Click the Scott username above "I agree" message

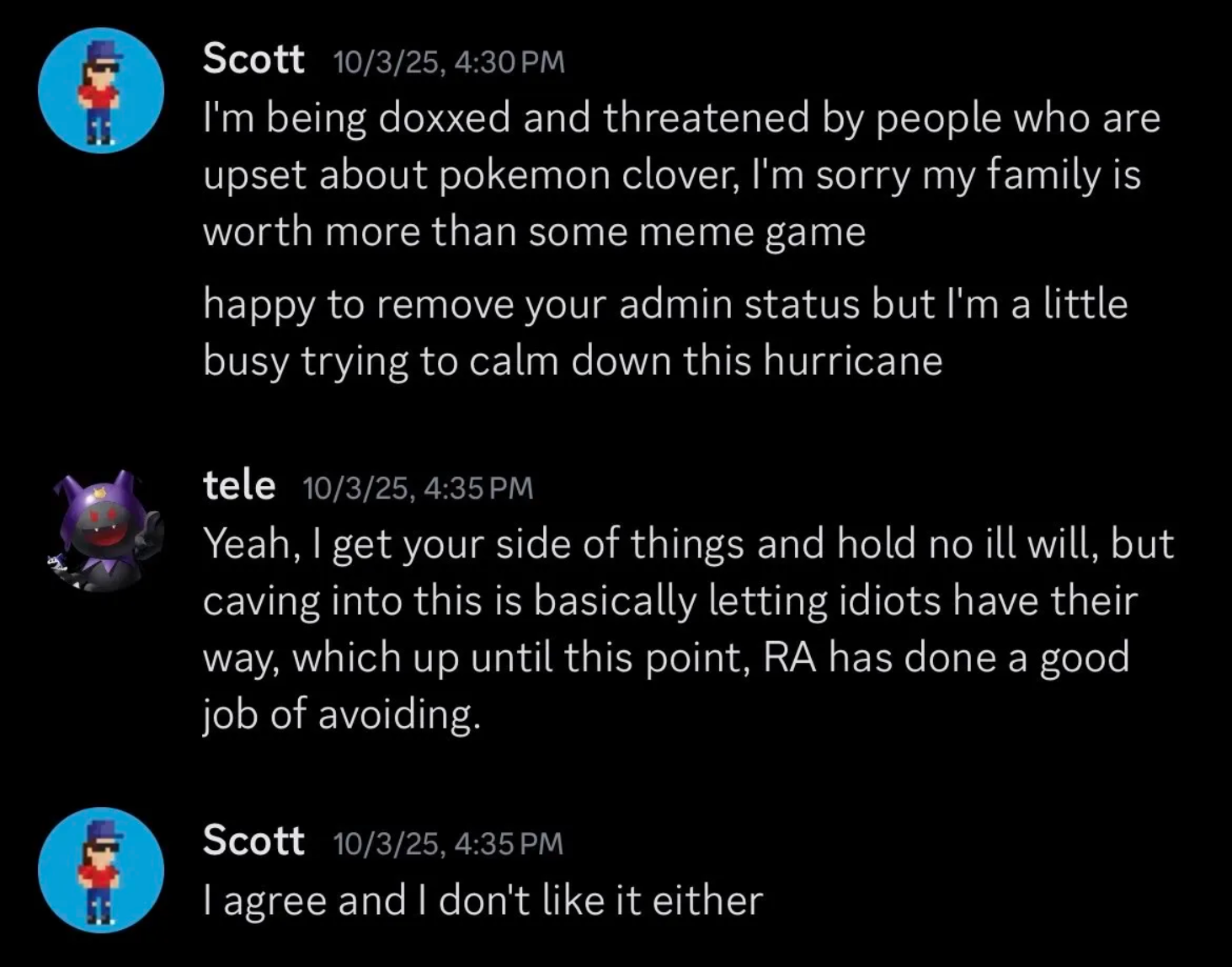point(253,840)
